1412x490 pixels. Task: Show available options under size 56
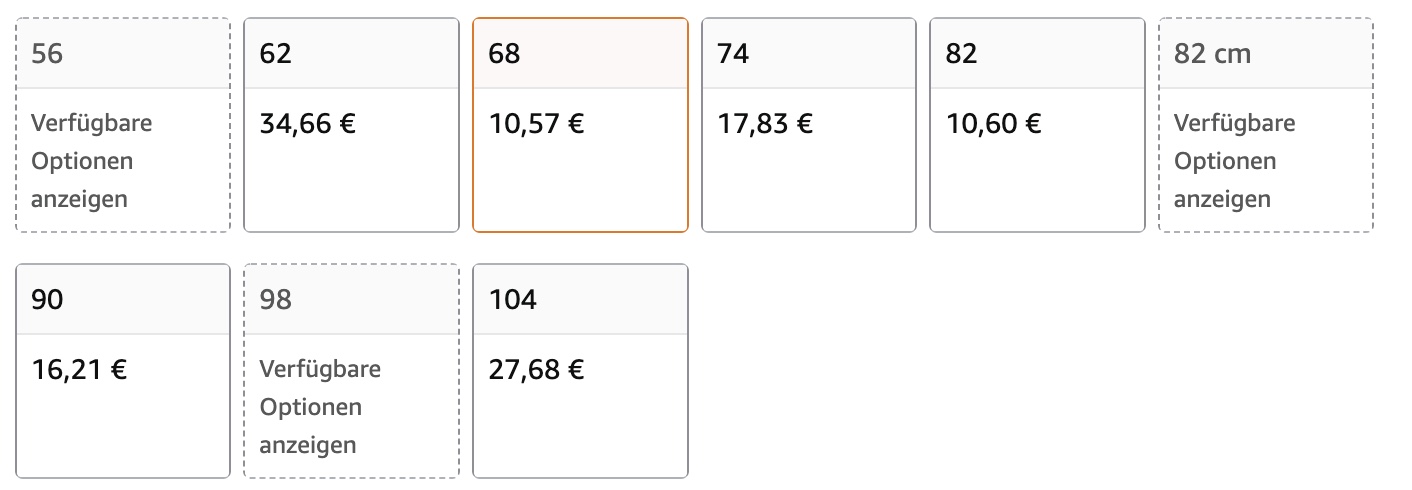click(x=91, y=161)
